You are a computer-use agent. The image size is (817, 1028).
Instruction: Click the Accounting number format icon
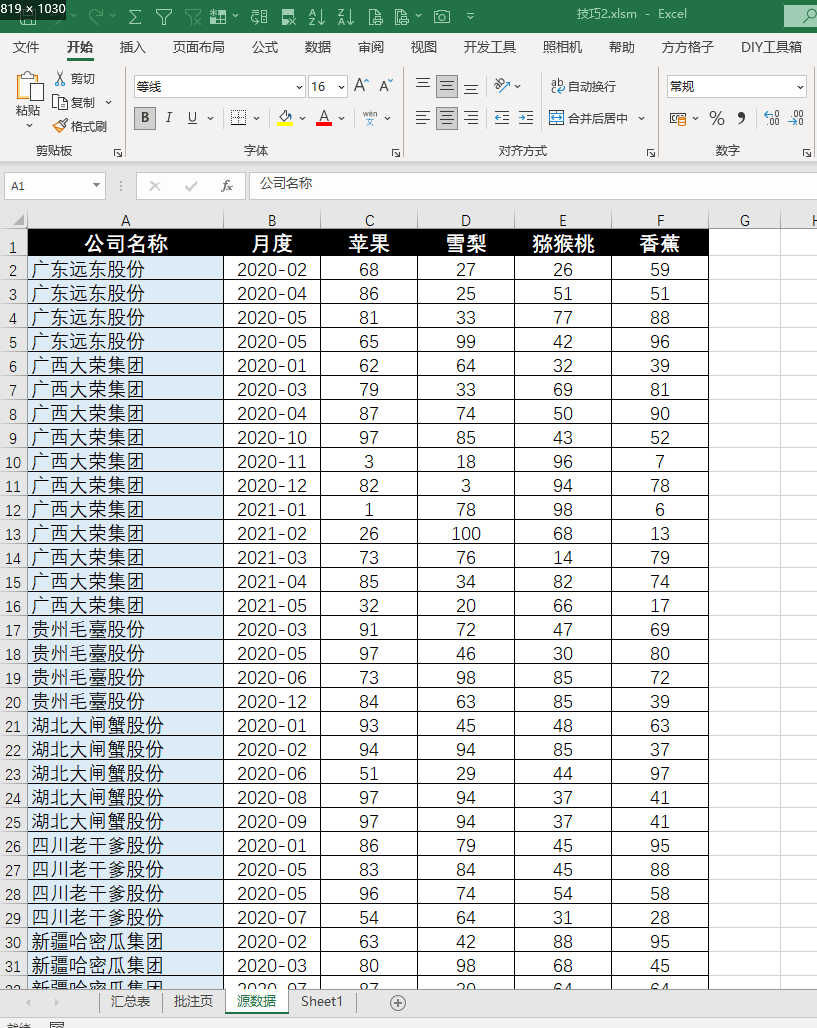678,119
